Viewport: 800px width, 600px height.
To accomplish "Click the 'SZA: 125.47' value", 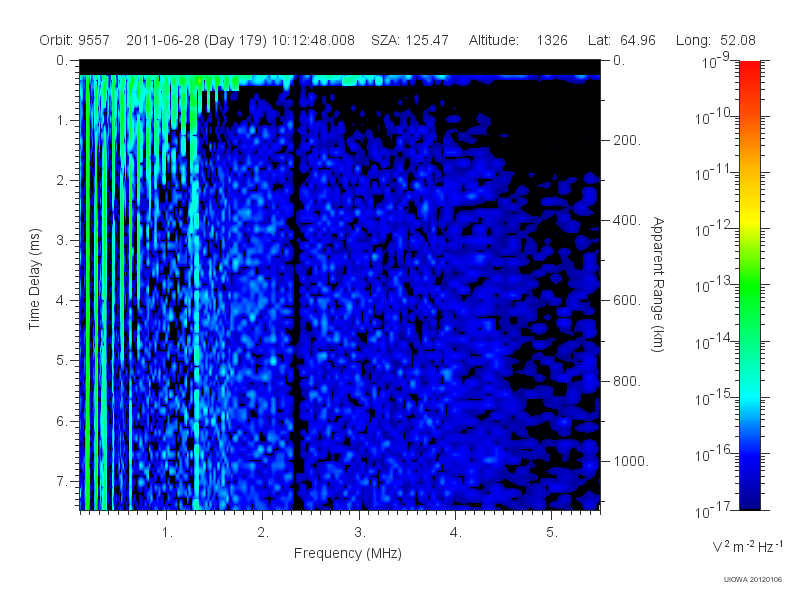I will (410, 40).
